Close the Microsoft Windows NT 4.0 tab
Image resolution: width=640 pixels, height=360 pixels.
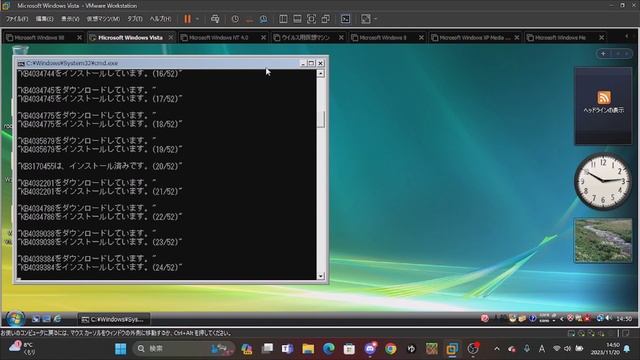(x=263, y=38)
